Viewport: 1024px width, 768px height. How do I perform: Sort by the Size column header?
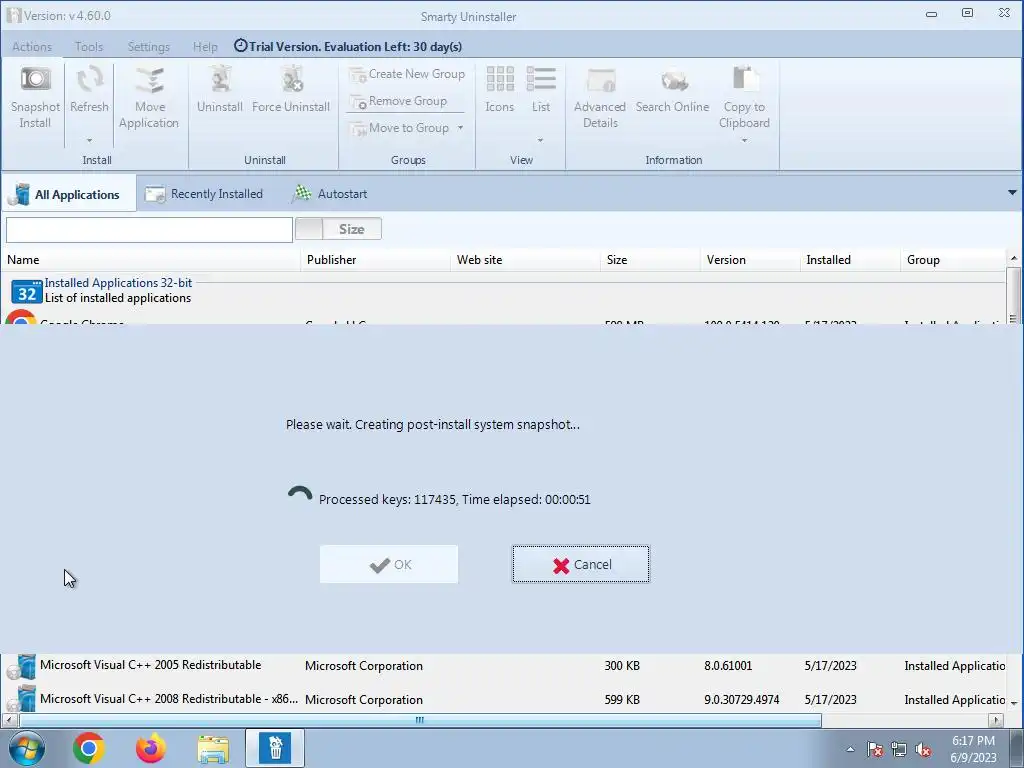(x=650, y=260)
